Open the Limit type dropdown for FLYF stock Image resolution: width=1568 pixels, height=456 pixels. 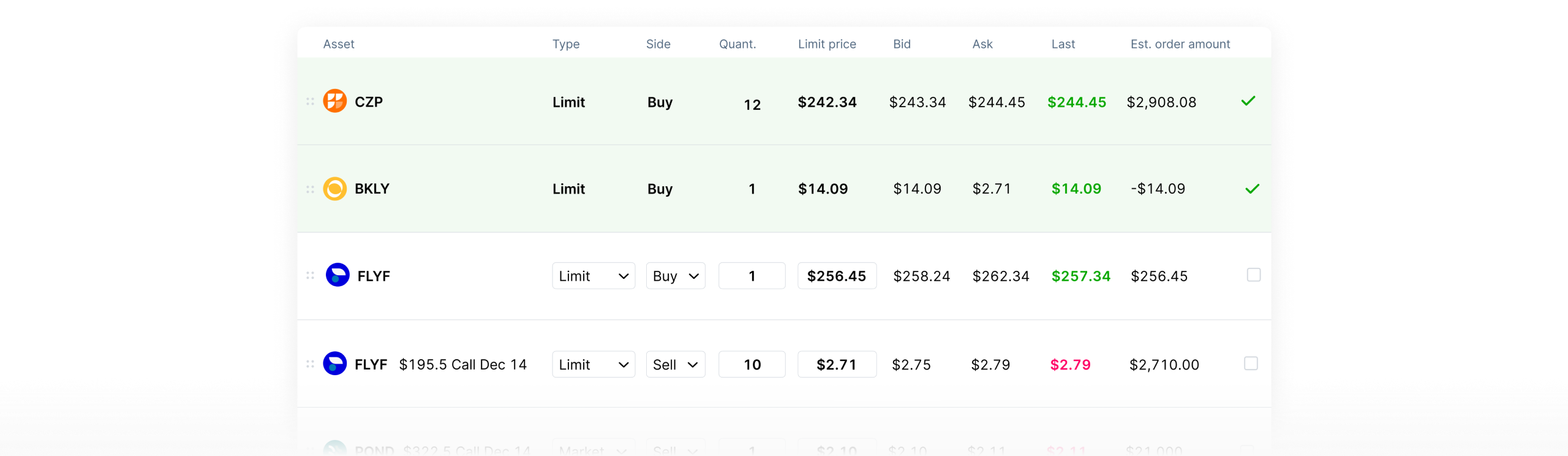(x=593, y=276)
